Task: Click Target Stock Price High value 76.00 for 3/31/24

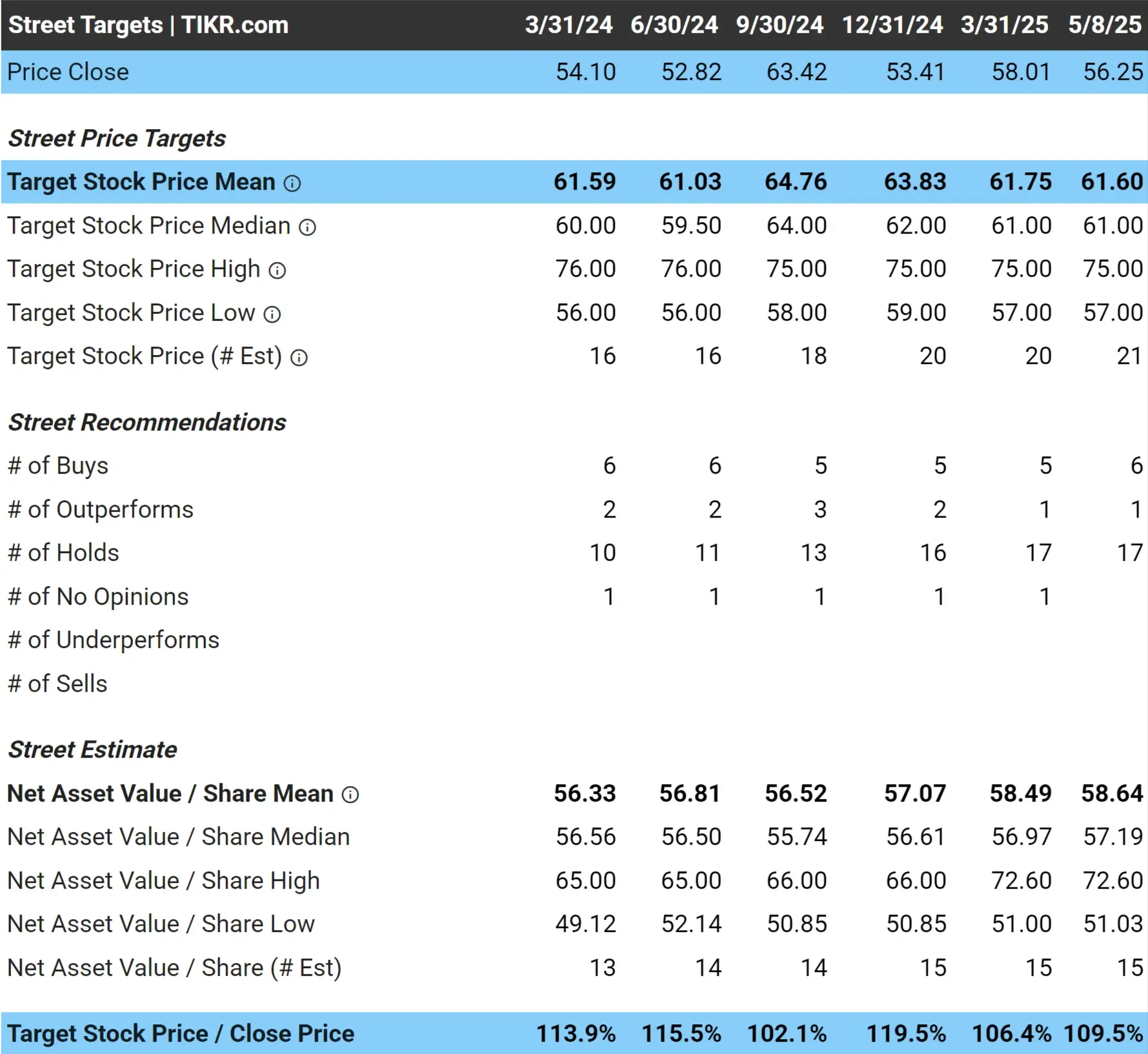Action: (586, 269)
